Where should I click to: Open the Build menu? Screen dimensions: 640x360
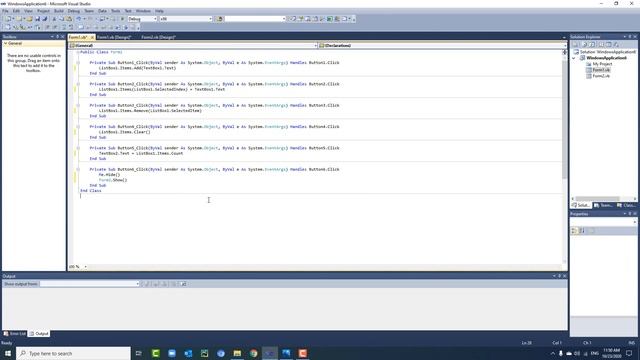coord(59,11)
